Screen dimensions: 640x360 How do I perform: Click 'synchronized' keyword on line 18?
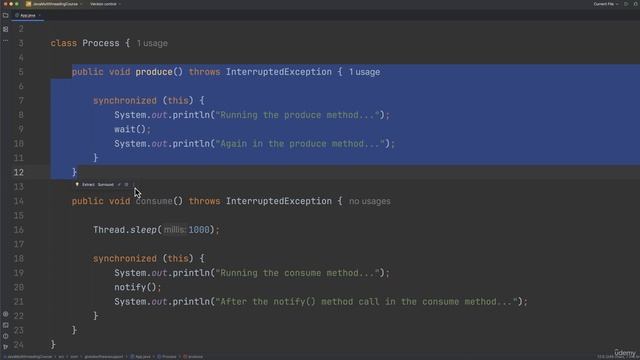(x=125, y=259)
